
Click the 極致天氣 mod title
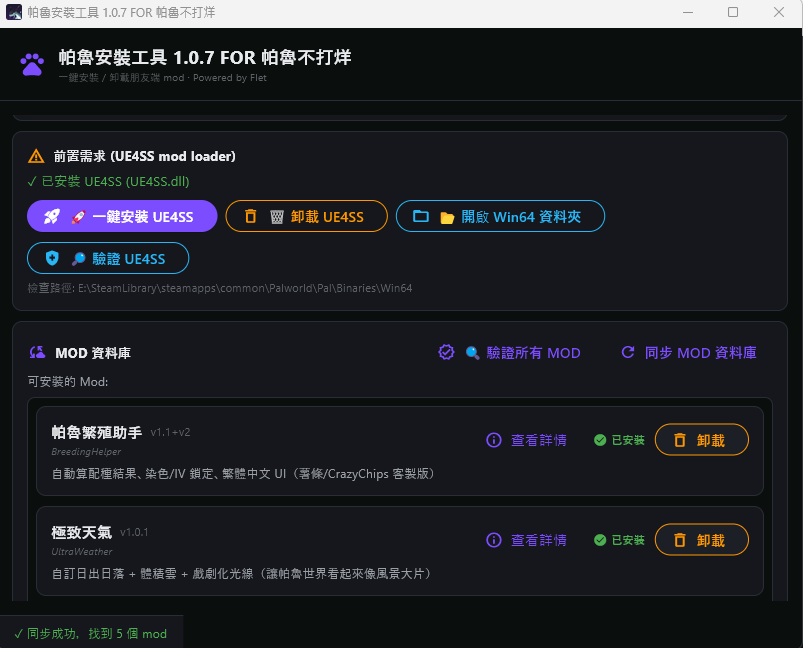(81, 532)
